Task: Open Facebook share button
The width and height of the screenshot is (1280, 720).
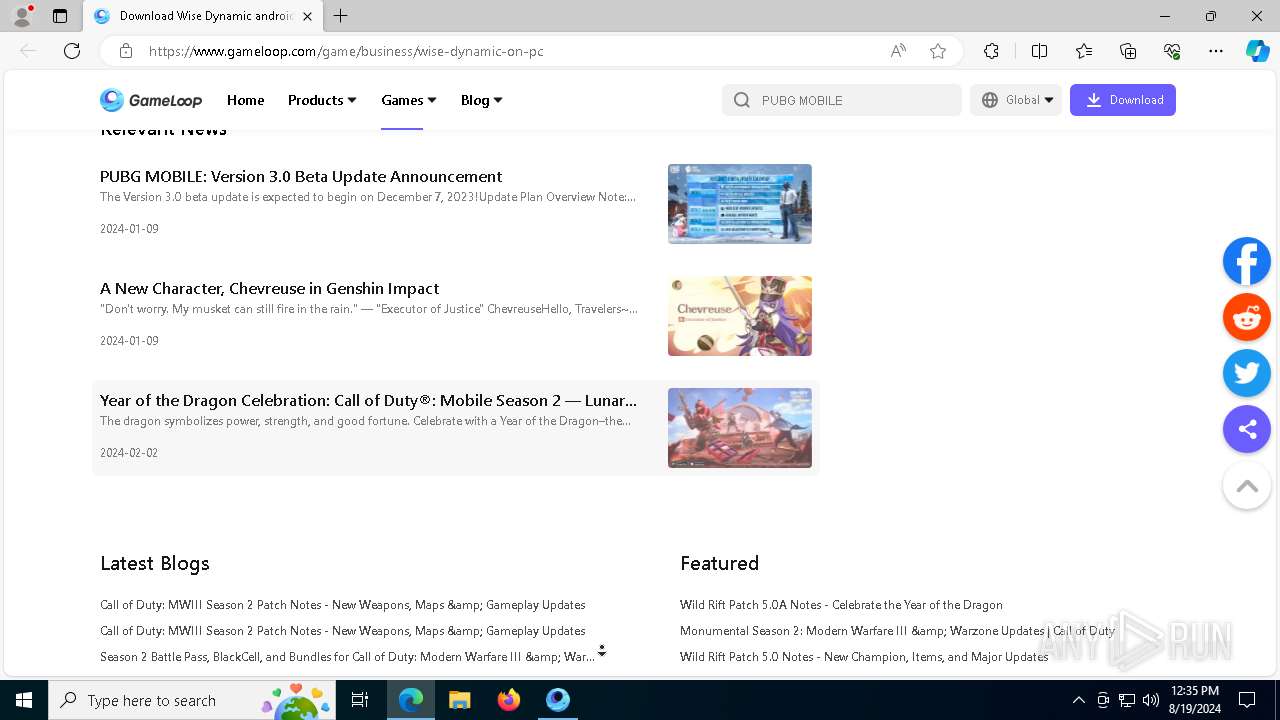Action: 1247,261
